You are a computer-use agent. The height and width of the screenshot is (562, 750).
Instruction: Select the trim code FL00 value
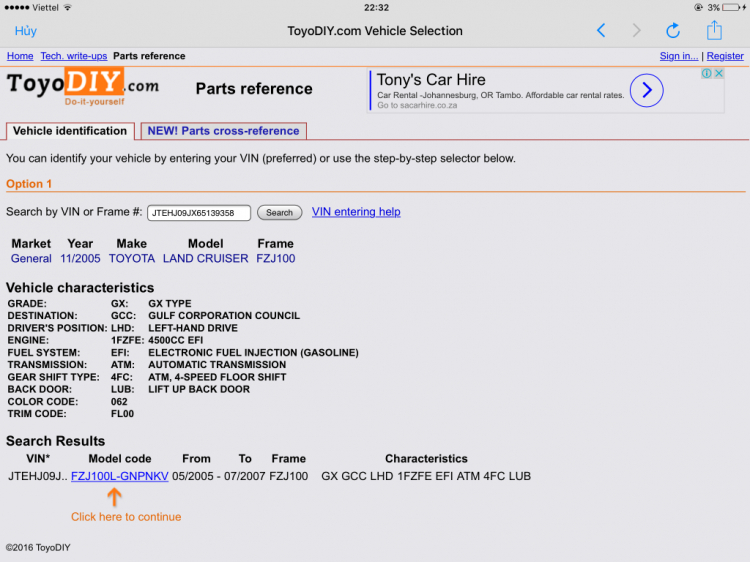[x=122, y=414]
